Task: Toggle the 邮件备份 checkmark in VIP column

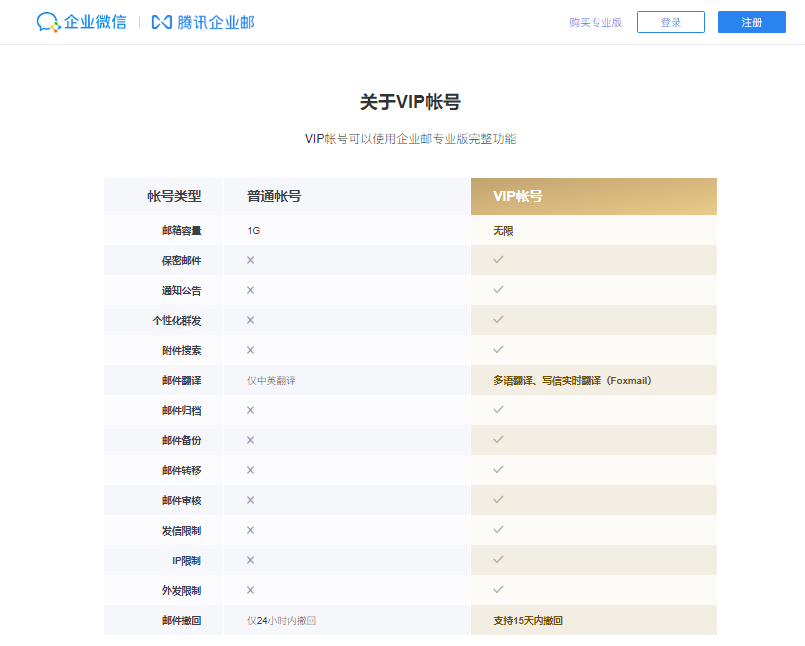Action: [497, 440]
